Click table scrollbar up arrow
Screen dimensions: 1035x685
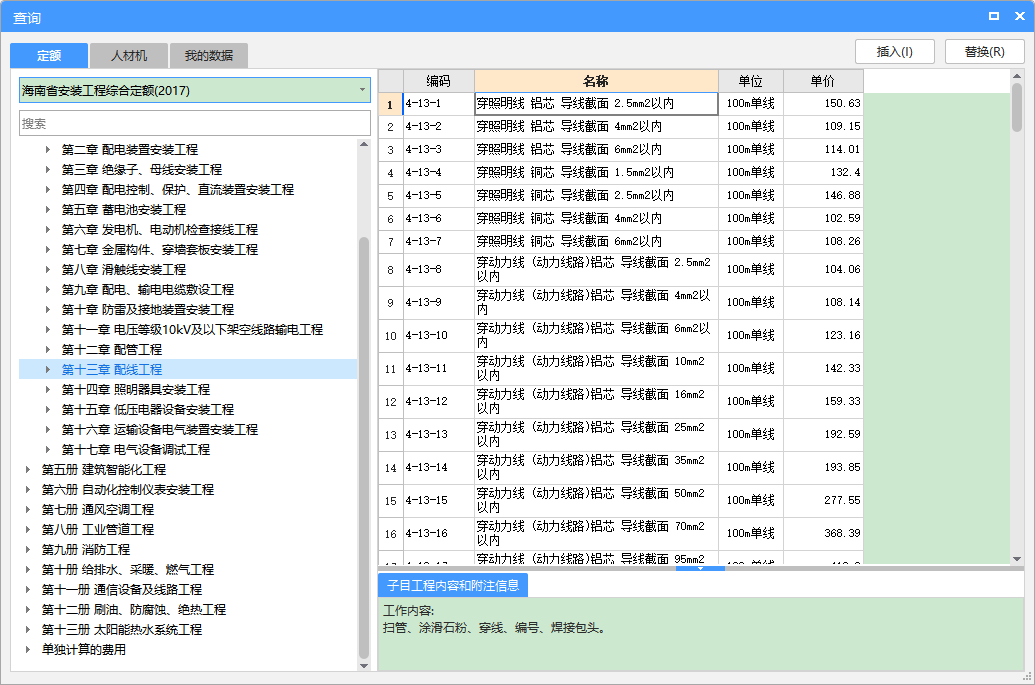click(x=1017, y=77)
